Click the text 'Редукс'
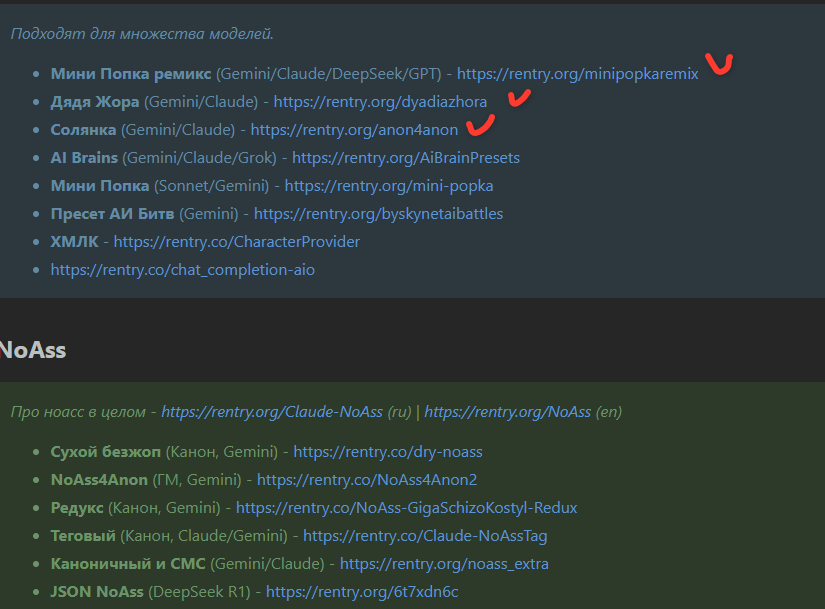This screenshot has width=825, height=609. [77, 507]
